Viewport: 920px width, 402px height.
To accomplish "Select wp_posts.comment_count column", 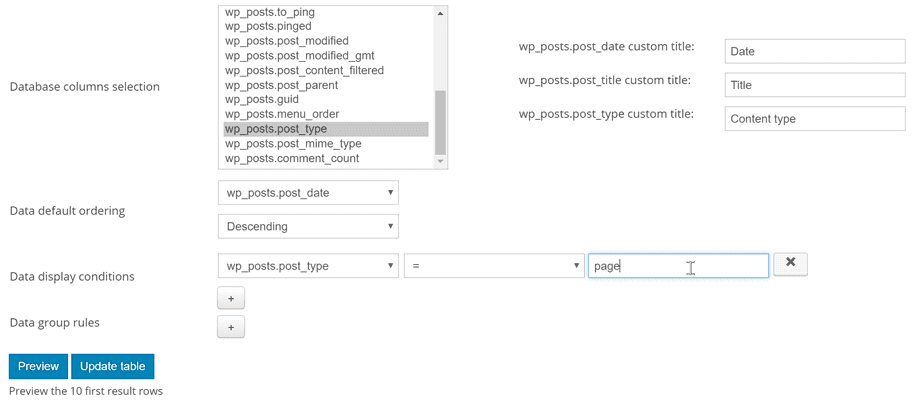I will pyautogui.click(x=326, y=158).
